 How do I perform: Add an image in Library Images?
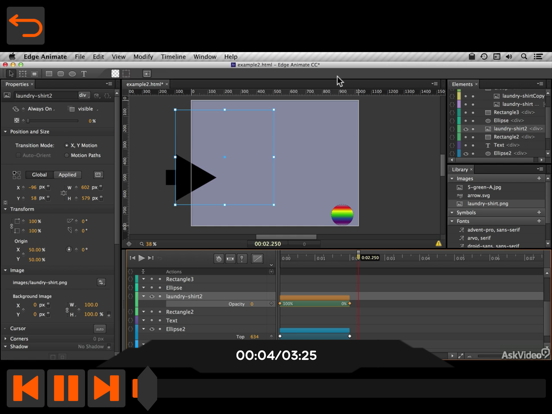tap(539, 178)
